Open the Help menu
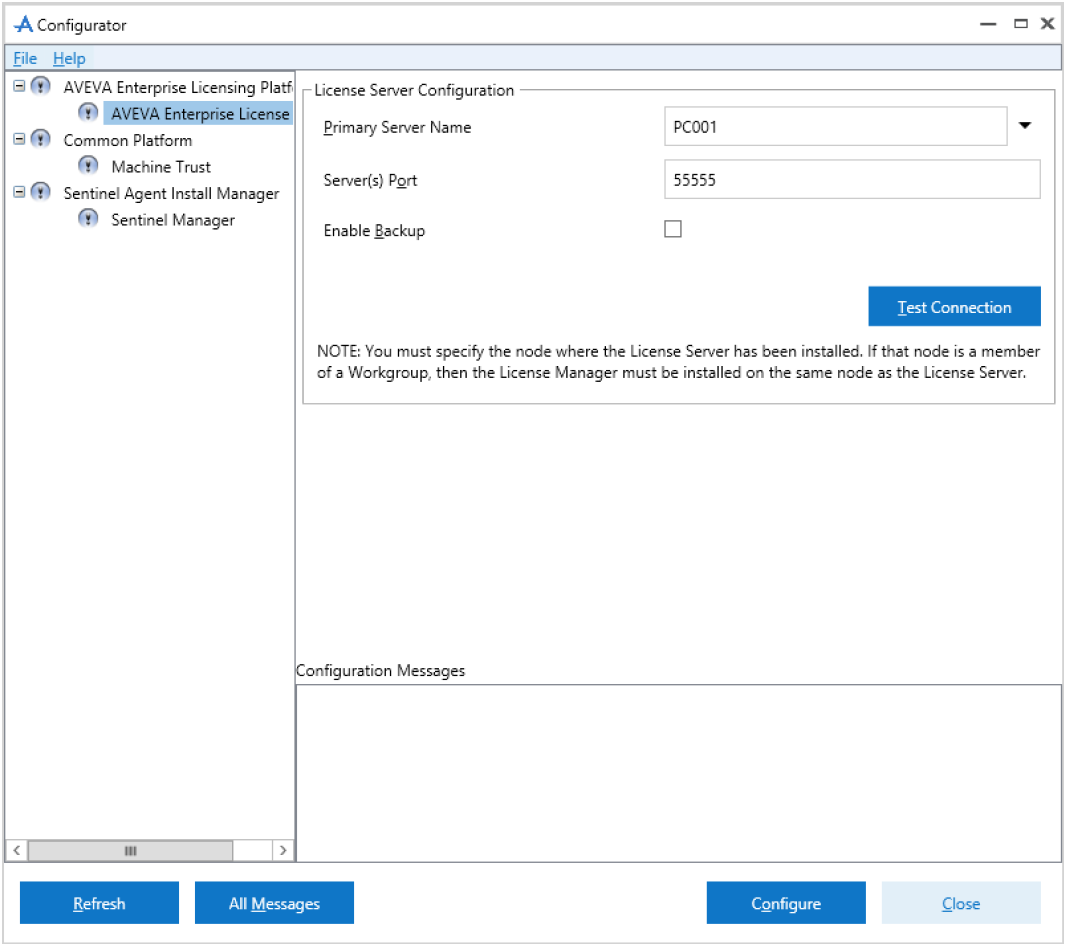The height and width of the screenshot is (951, 1072). pyautogui.click(x=70, y=59)
